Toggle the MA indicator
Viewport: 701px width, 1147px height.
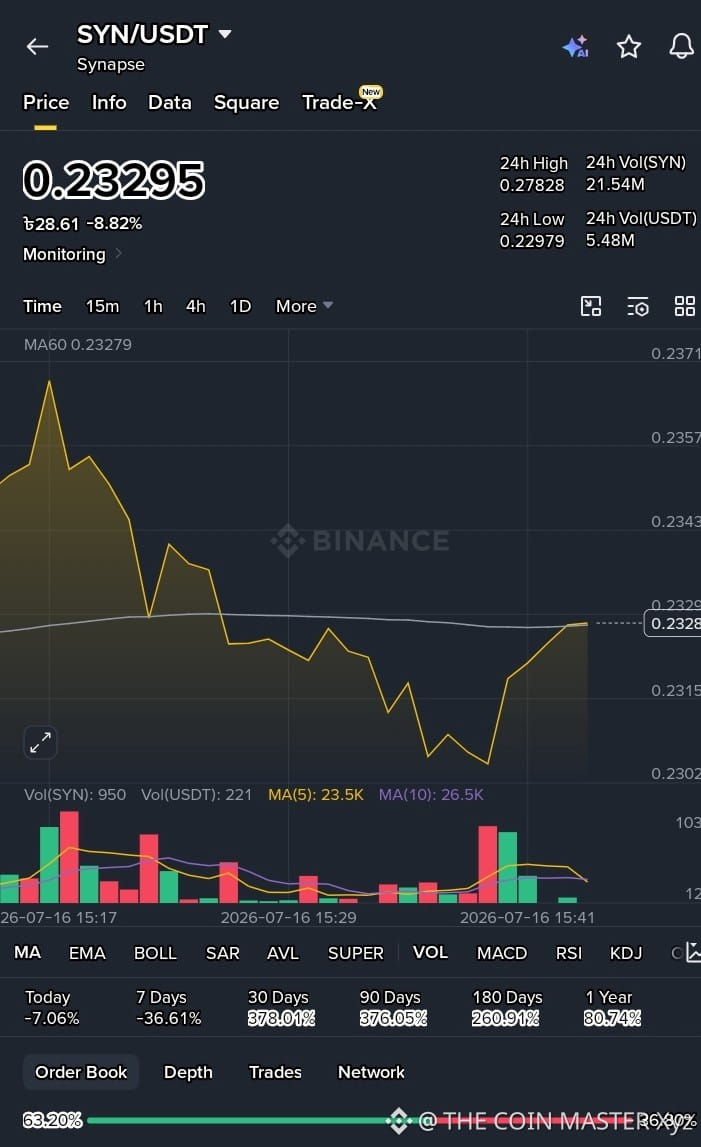27,952
